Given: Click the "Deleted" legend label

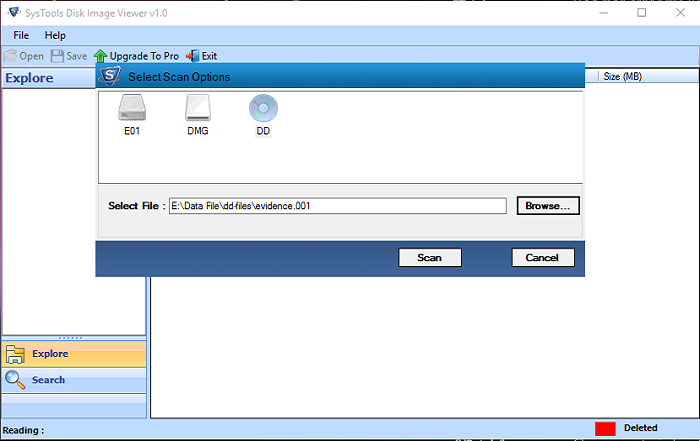Looking at the screenshot, I should pos(640,428).
